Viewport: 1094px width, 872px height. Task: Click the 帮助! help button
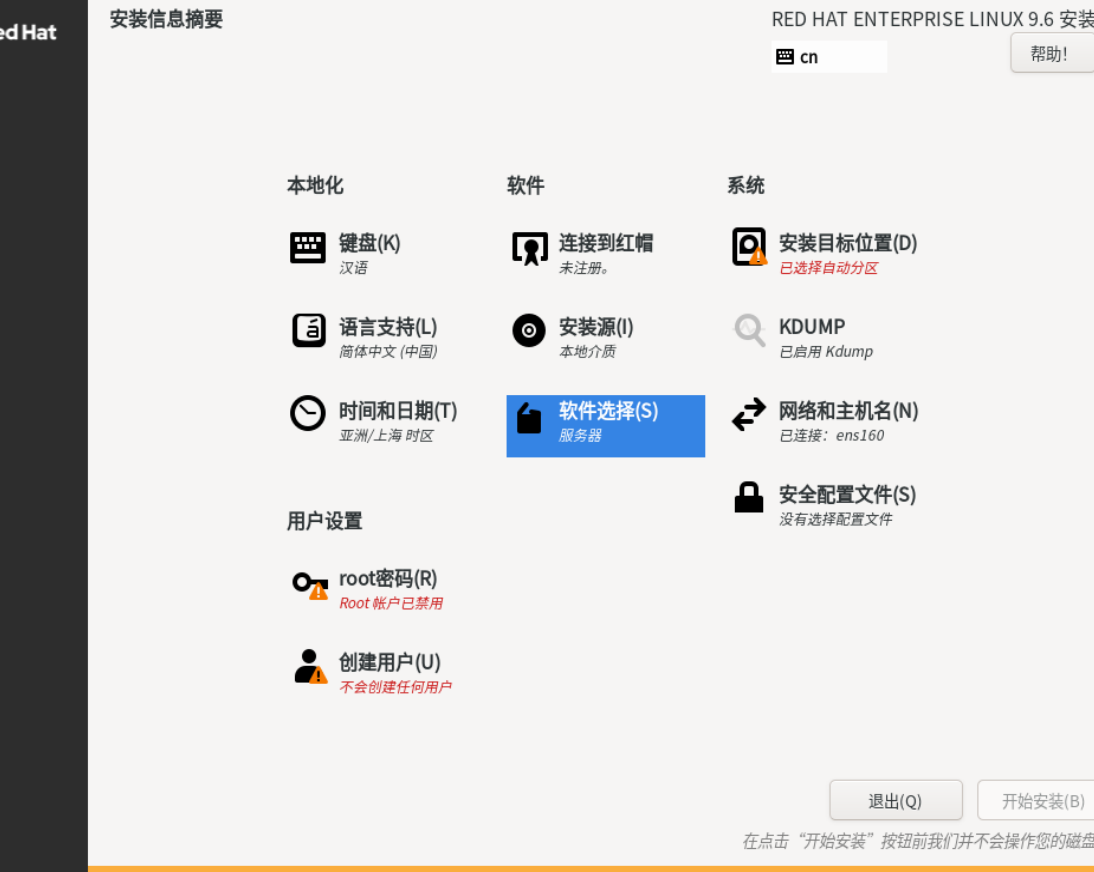point(1052,53)
